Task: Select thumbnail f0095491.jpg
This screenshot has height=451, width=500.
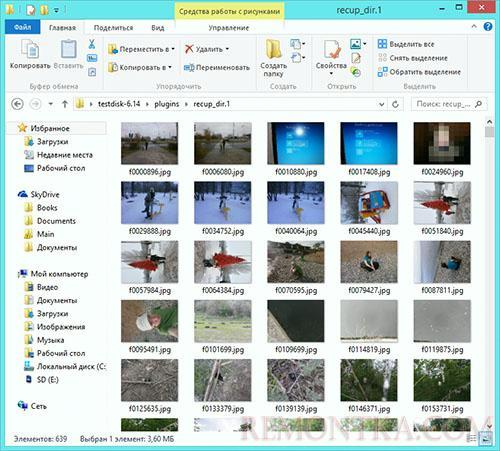Action: [x=149, y=321]
